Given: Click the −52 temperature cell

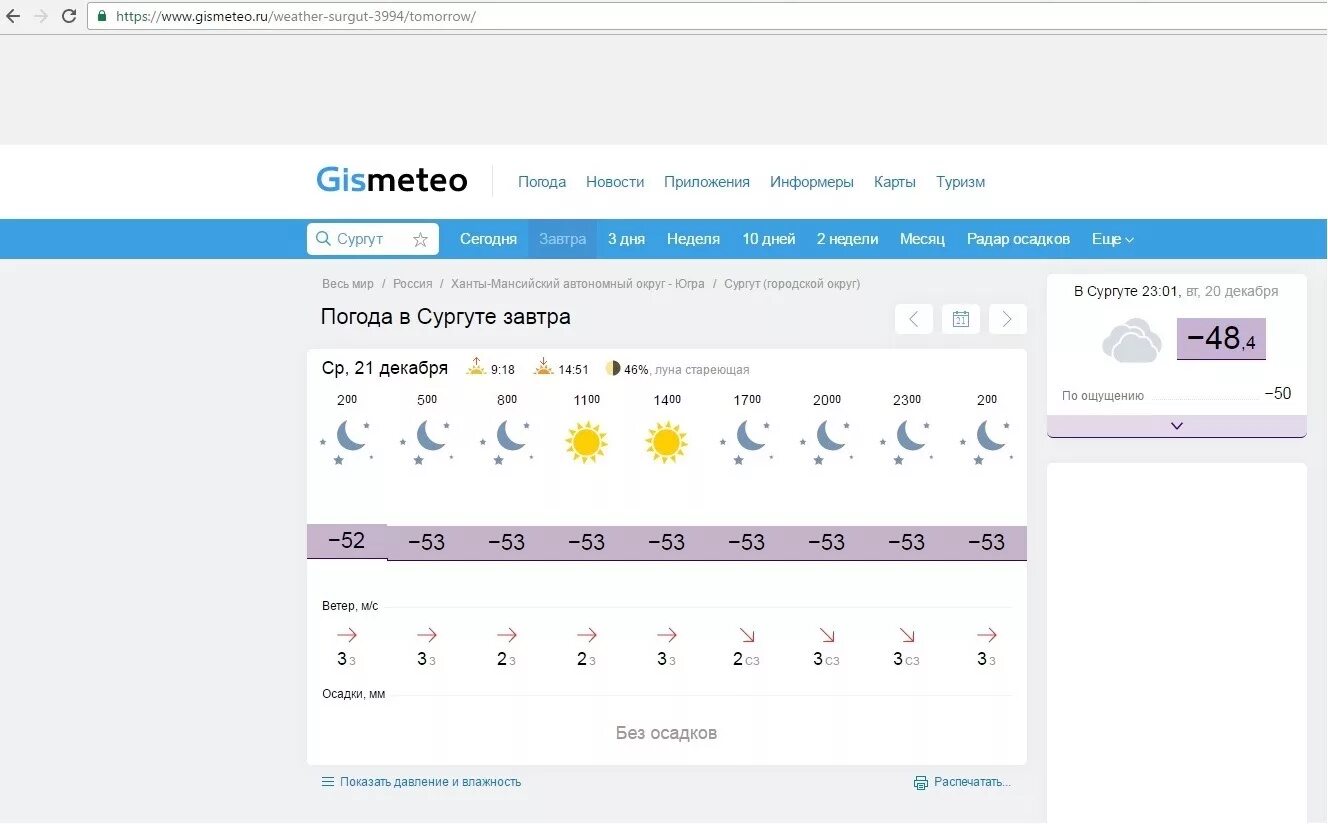Looking at the screenshot, I should coord(347,541).
